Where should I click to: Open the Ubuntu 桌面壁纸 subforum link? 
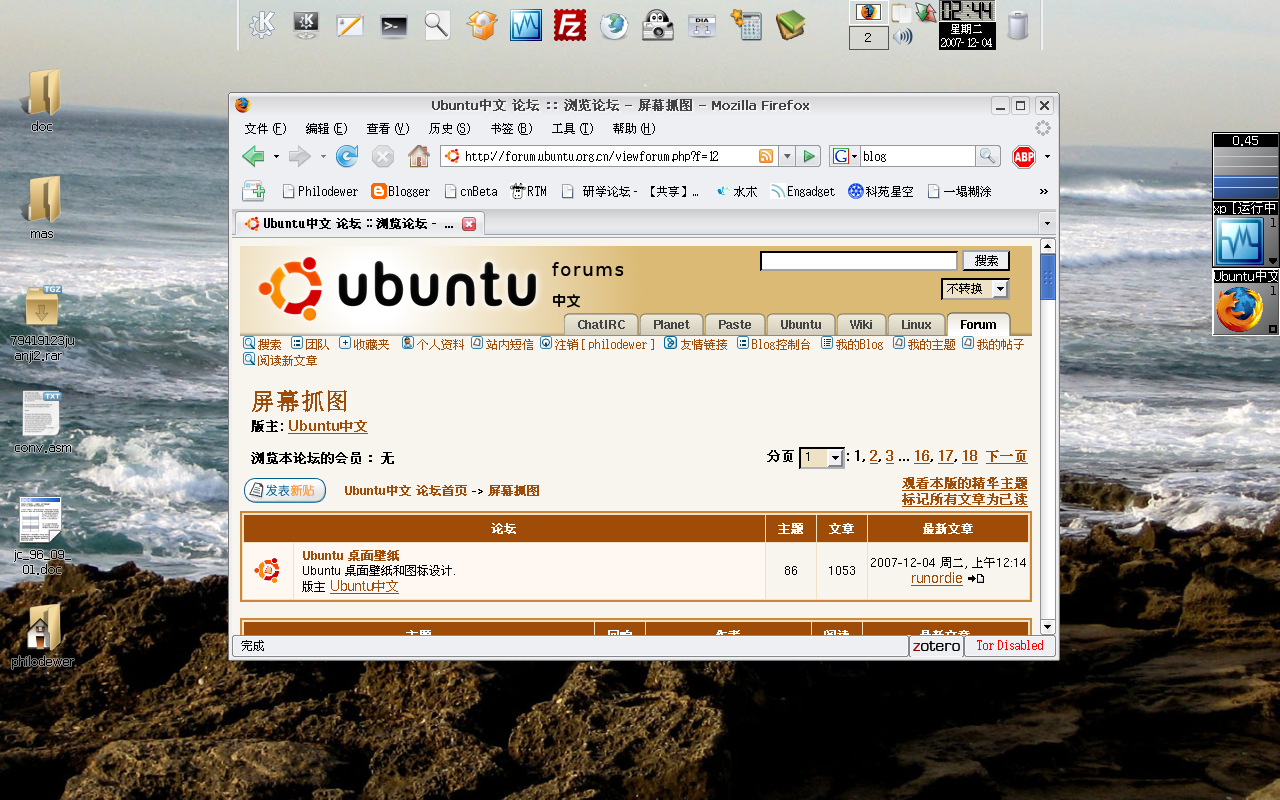click(350, 555)
